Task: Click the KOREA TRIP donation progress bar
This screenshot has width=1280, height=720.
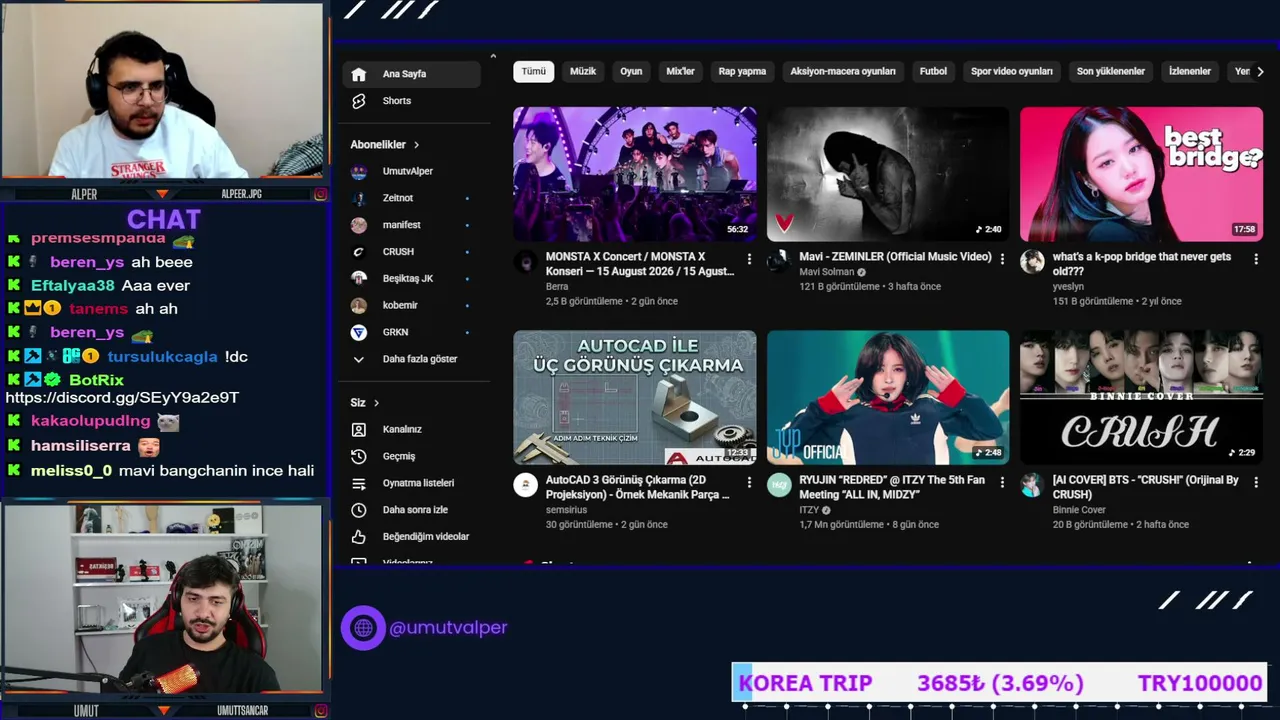Action: click(1000, 683)
